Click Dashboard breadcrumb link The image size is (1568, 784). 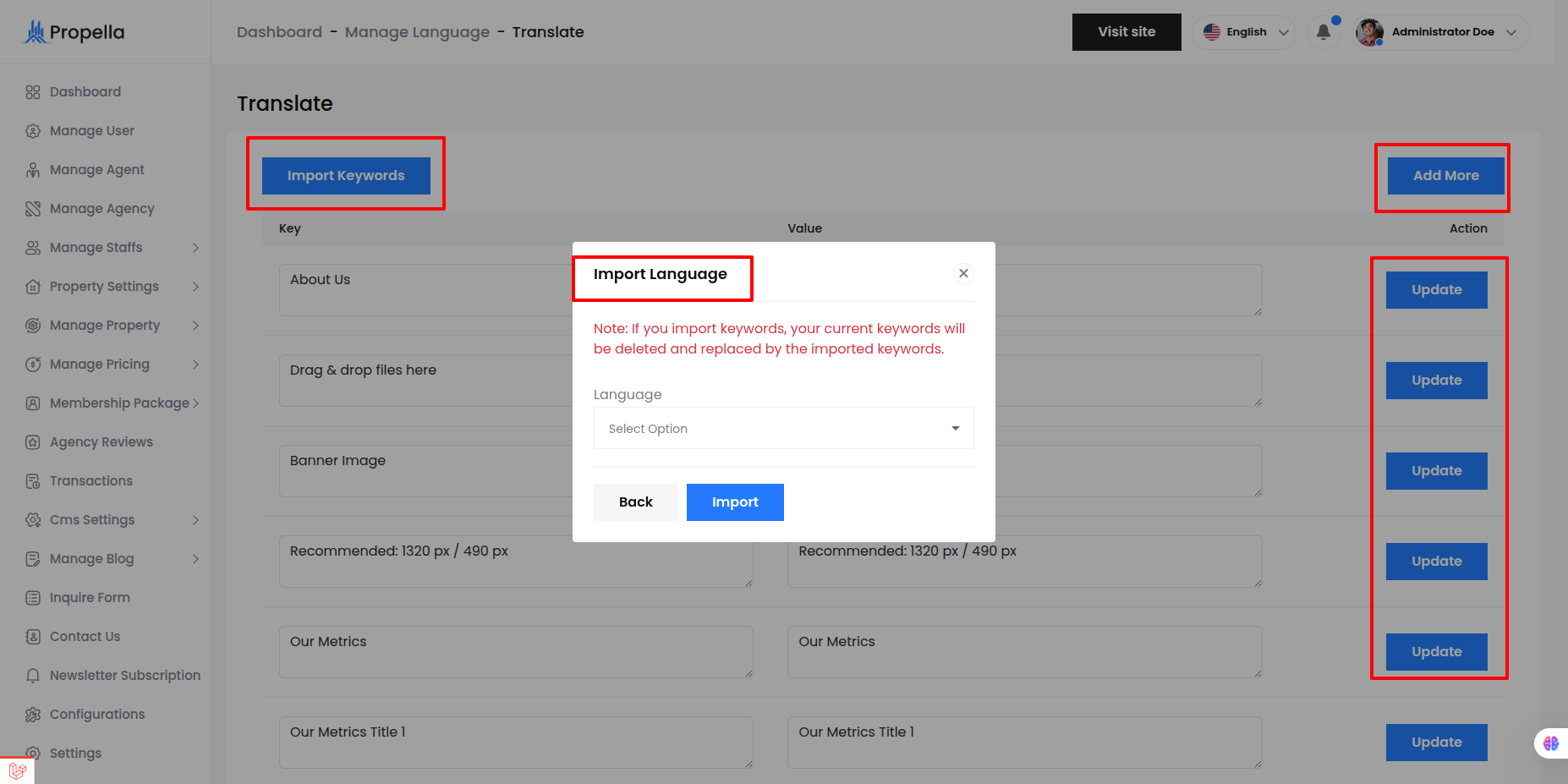click(279, 32)
